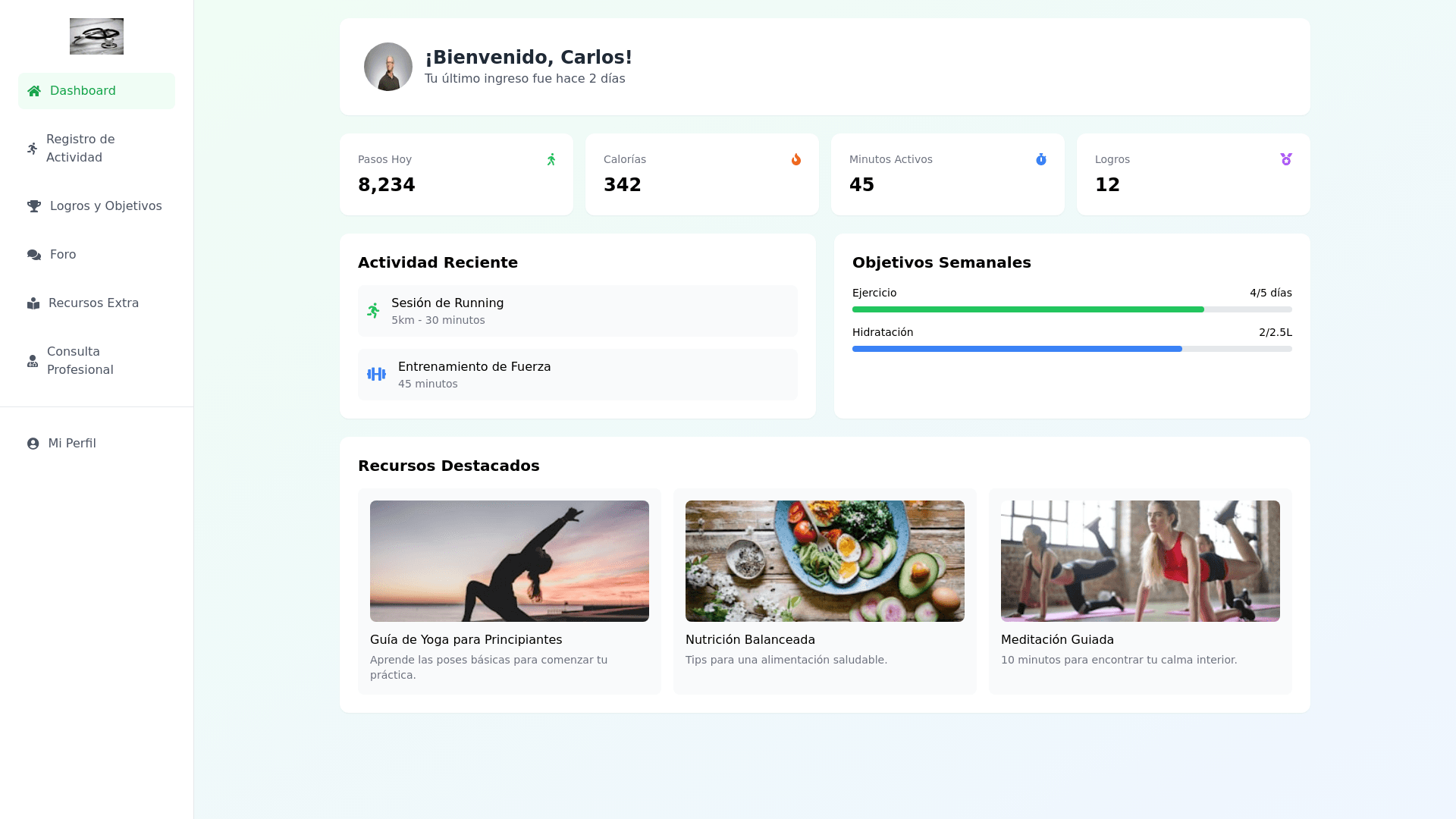This screenshot has height=819, width=1456.
Task: Click the blue Hidratación progress bar
Action: [1016, 349]
